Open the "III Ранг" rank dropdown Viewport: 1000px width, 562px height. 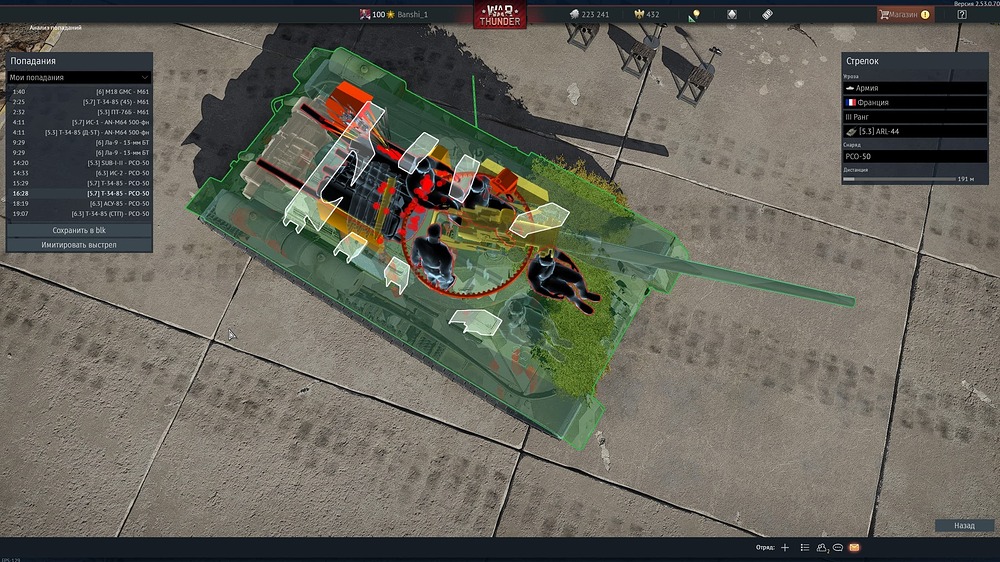point(914,117)
